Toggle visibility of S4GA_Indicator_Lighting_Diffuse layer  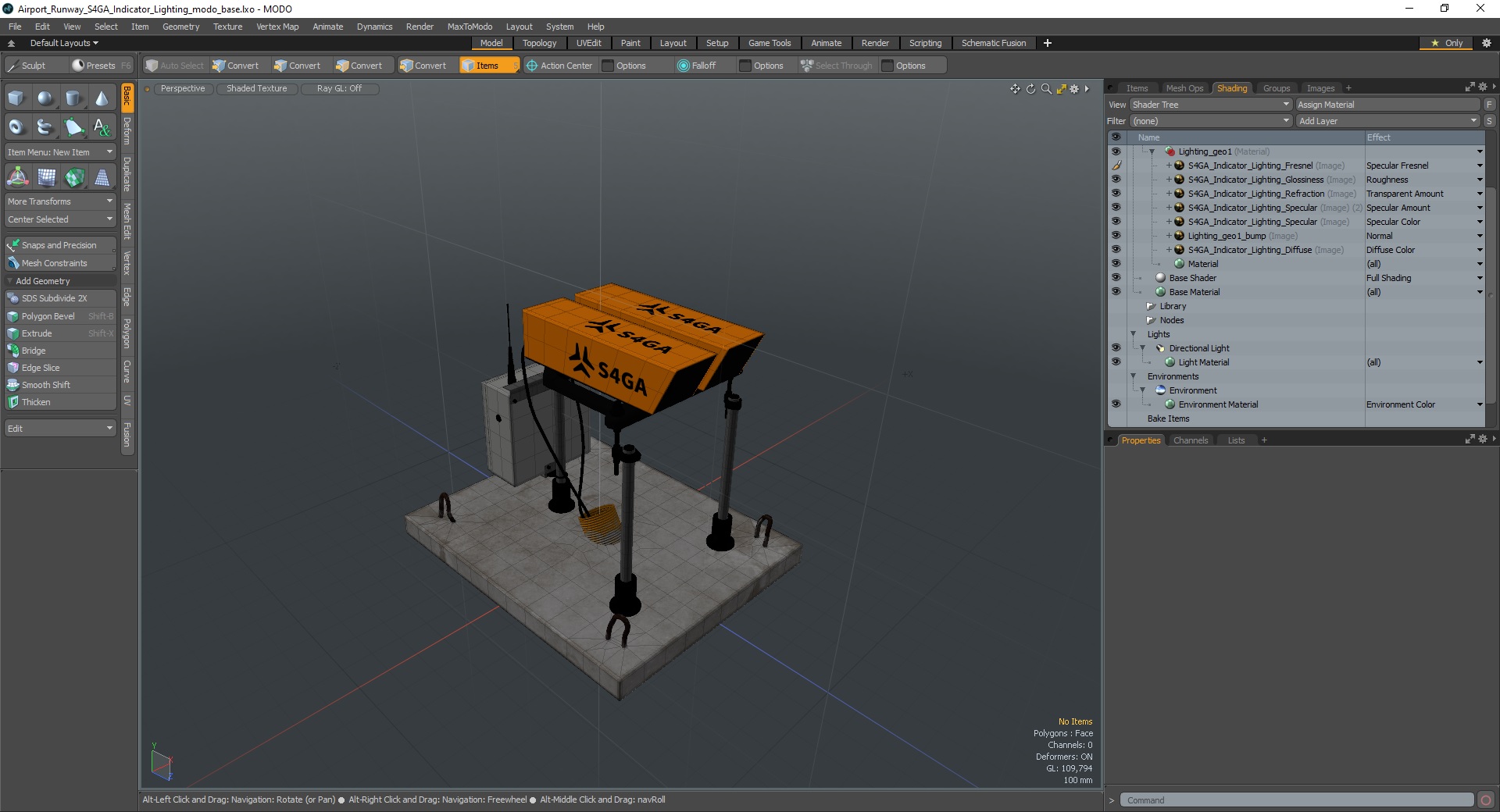[x=1116, y=250]
